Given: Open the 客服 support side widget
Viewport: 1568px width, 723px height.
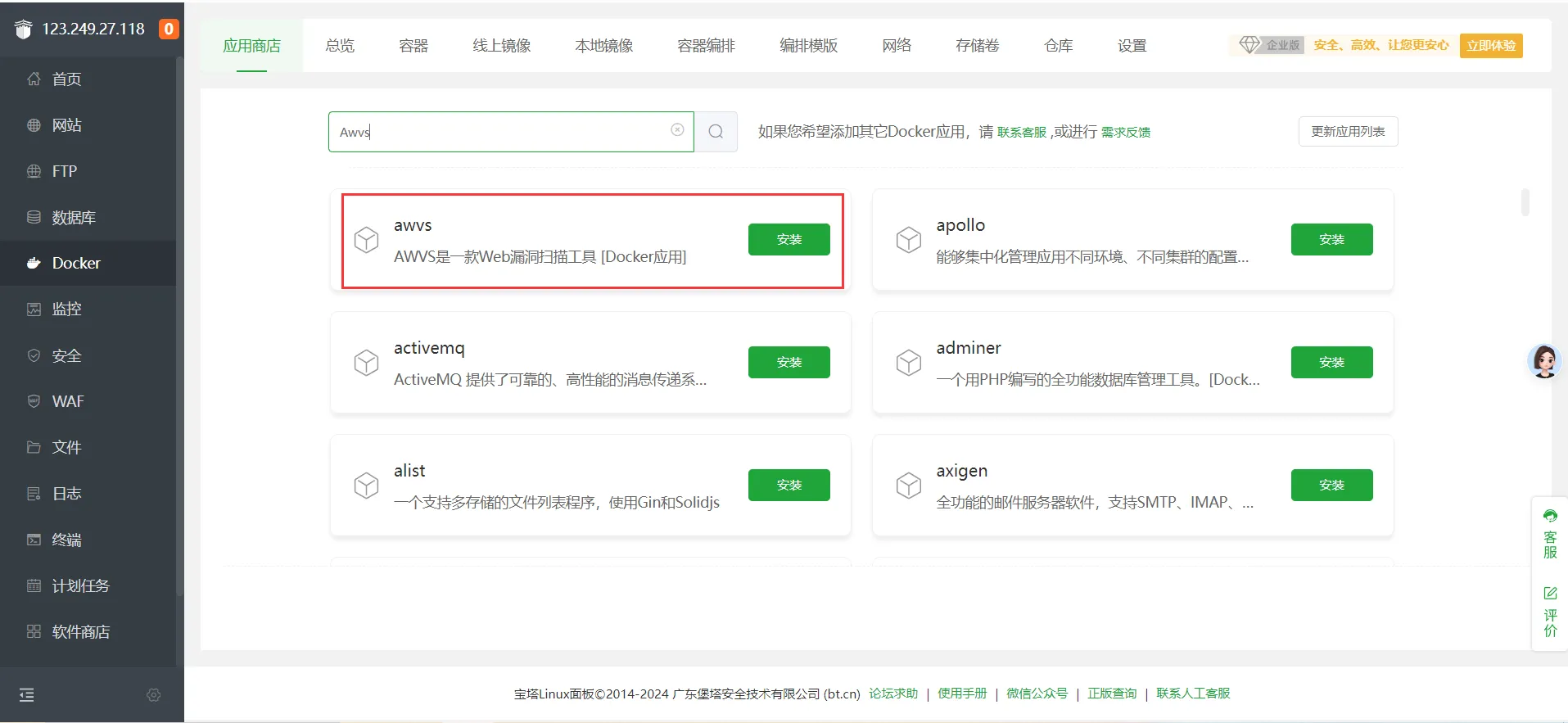Looking at the screenshot, I should pos(1550,534).
